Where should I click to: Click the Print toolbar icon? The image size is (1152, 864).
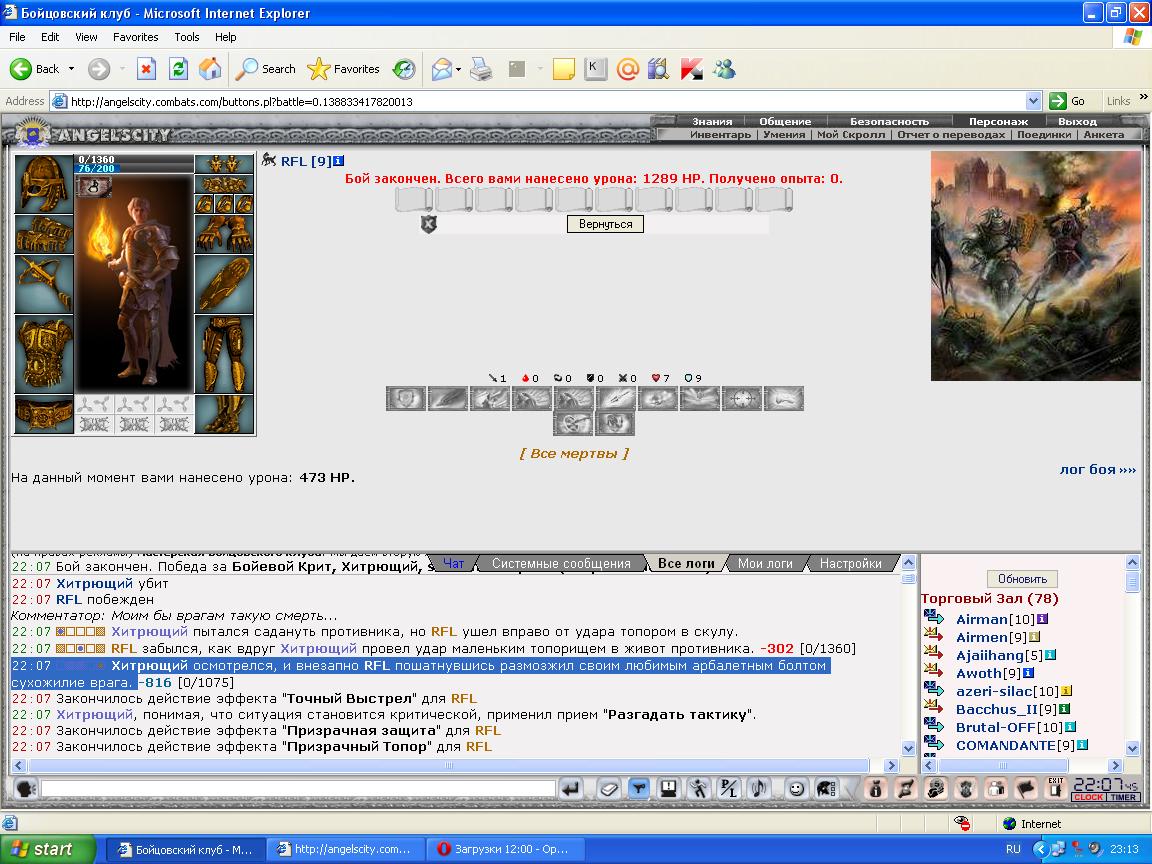[481, 69]
